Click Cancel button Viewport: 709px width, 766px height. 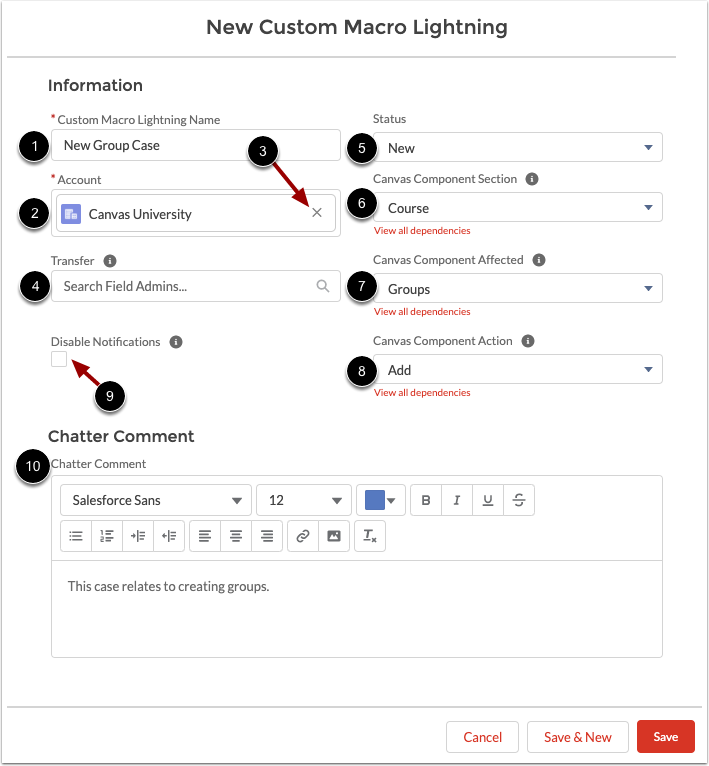pos(482,737)
